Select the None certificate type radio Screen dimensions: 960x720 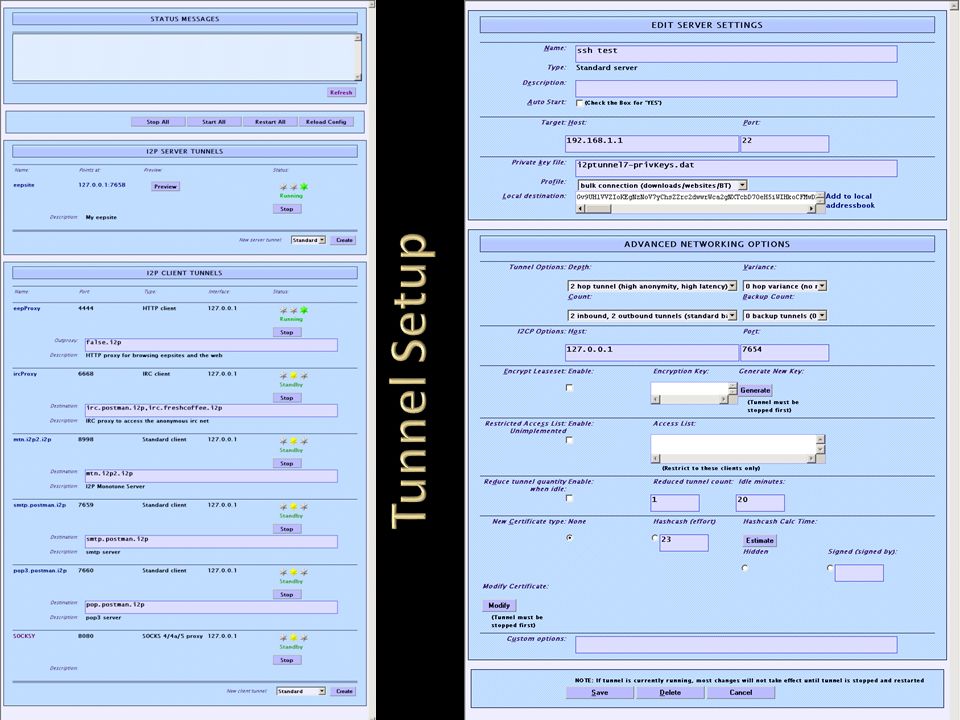[x=569, y=538]
